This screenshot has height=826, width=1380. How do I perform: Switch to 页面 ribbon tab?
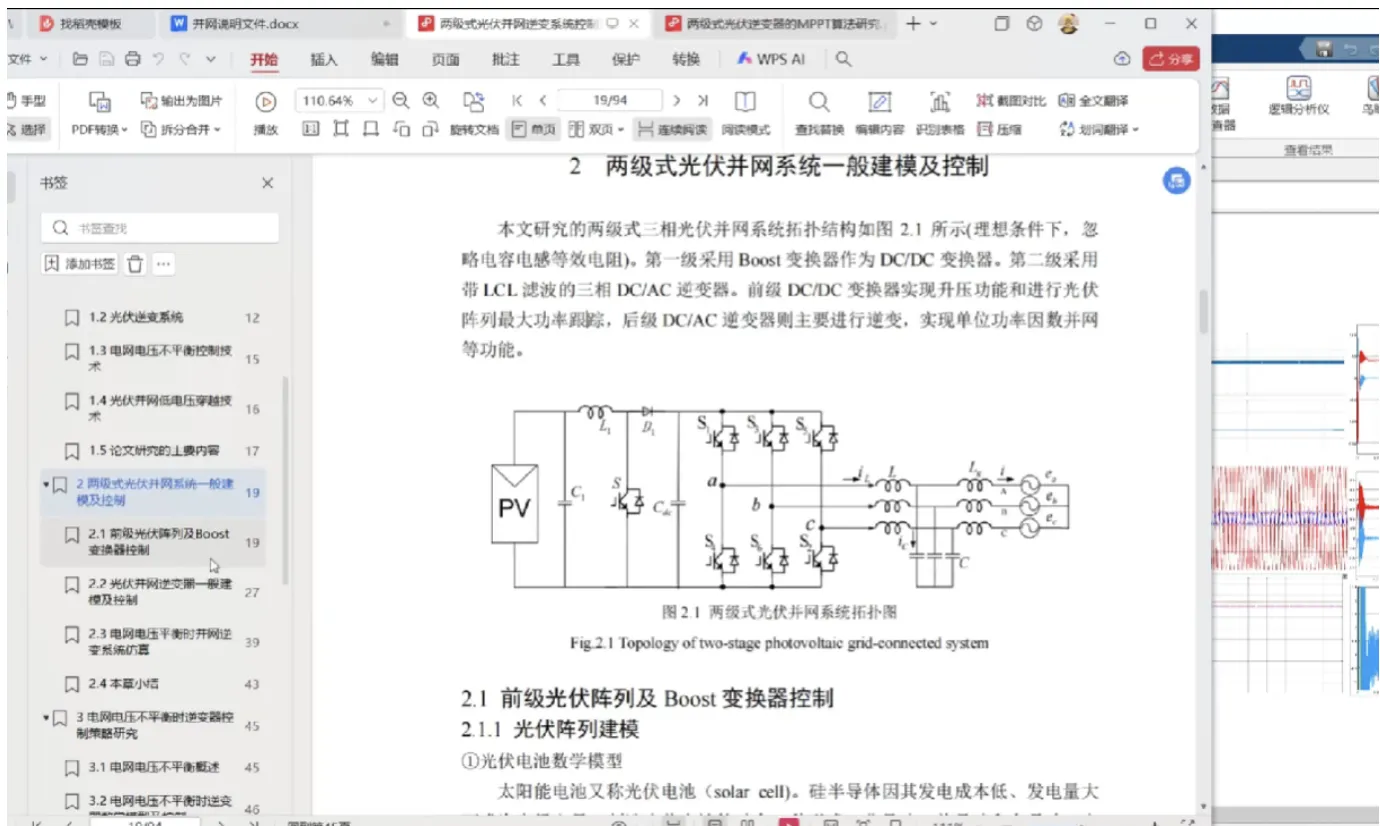click(x=445, y=59)
